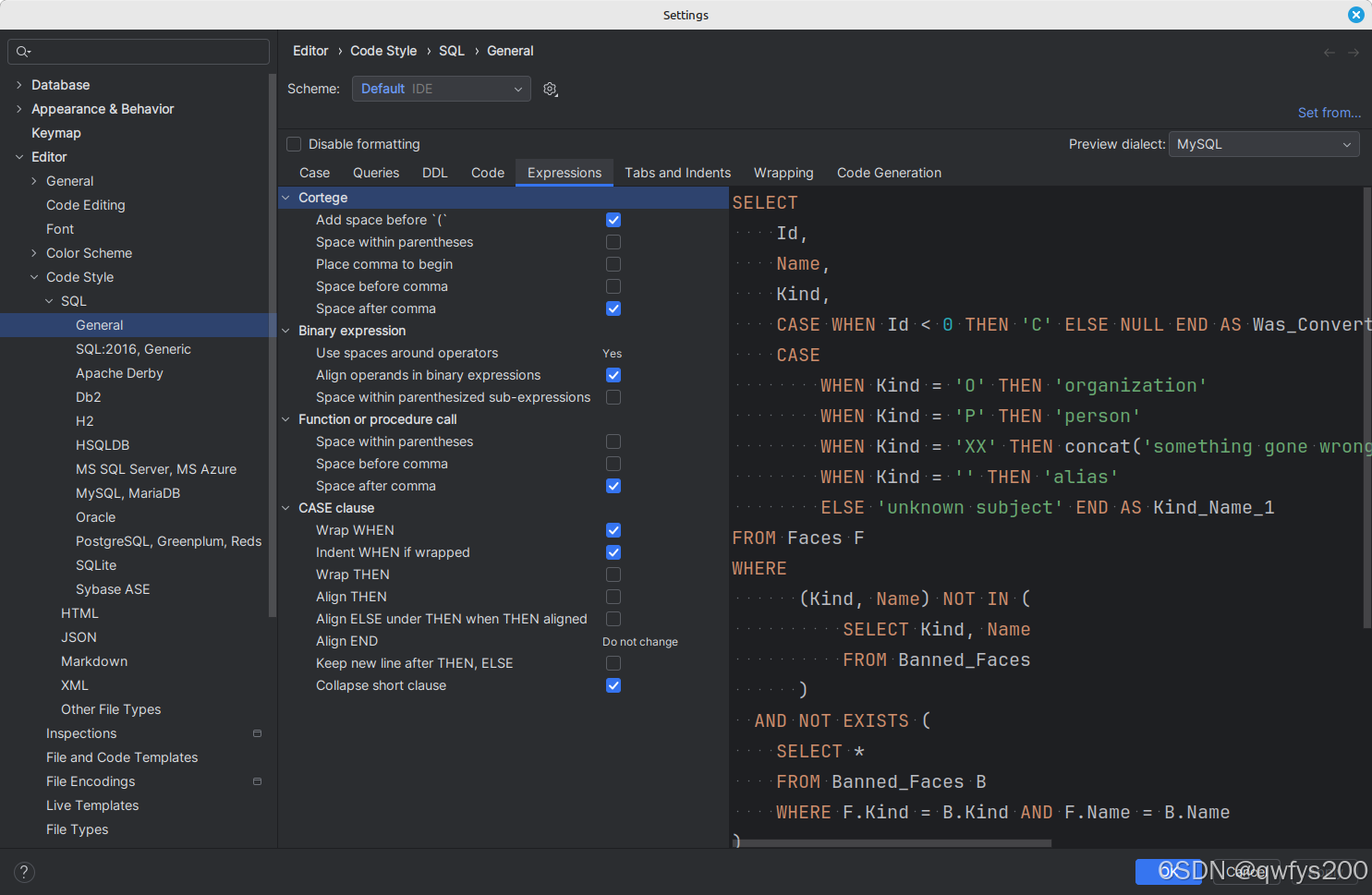This screenshot has height=895, width=1372.
Task: Open File and Code Templates page
Action: pyautogui.click(x=122, y=757)
